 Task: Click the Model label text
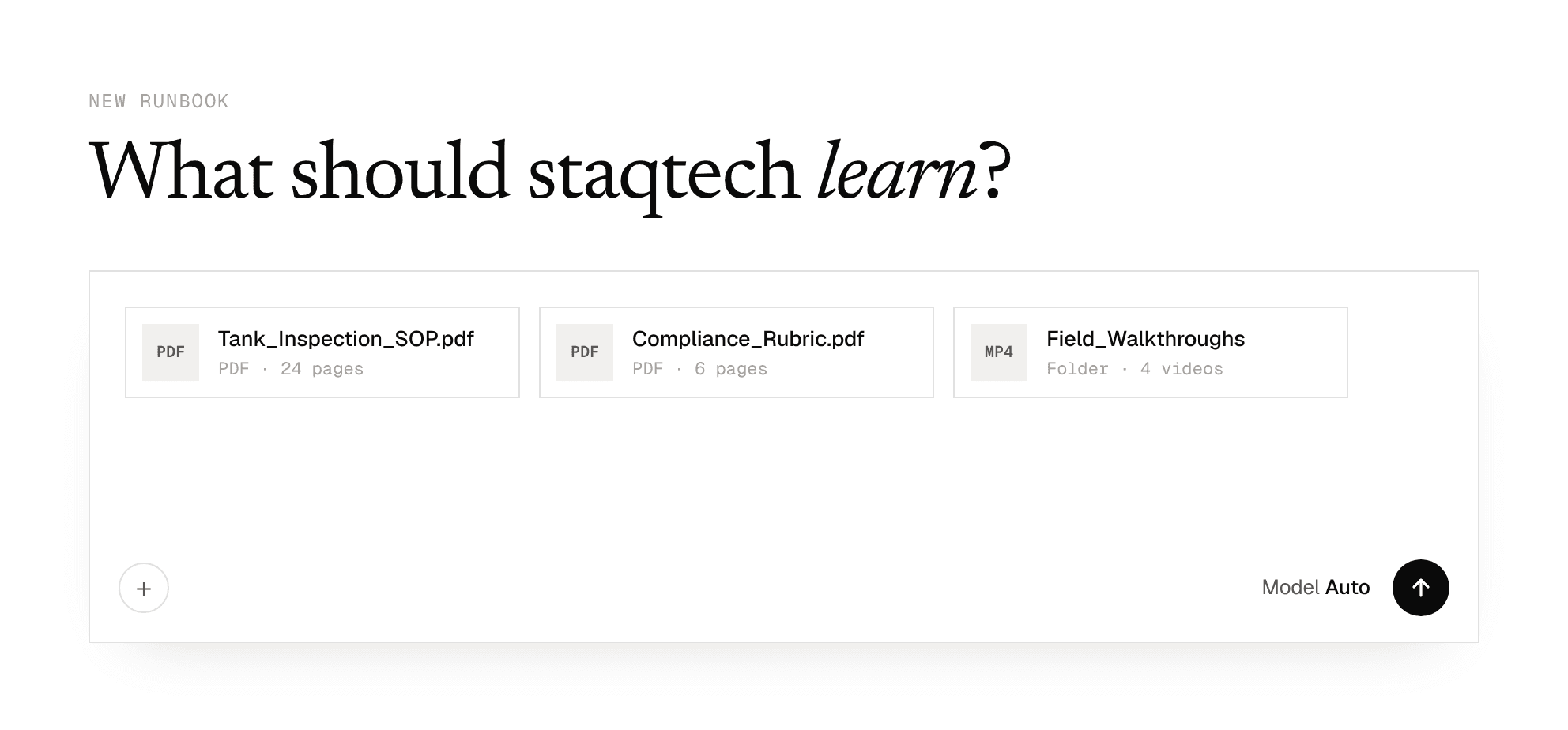click(1290, 587)
